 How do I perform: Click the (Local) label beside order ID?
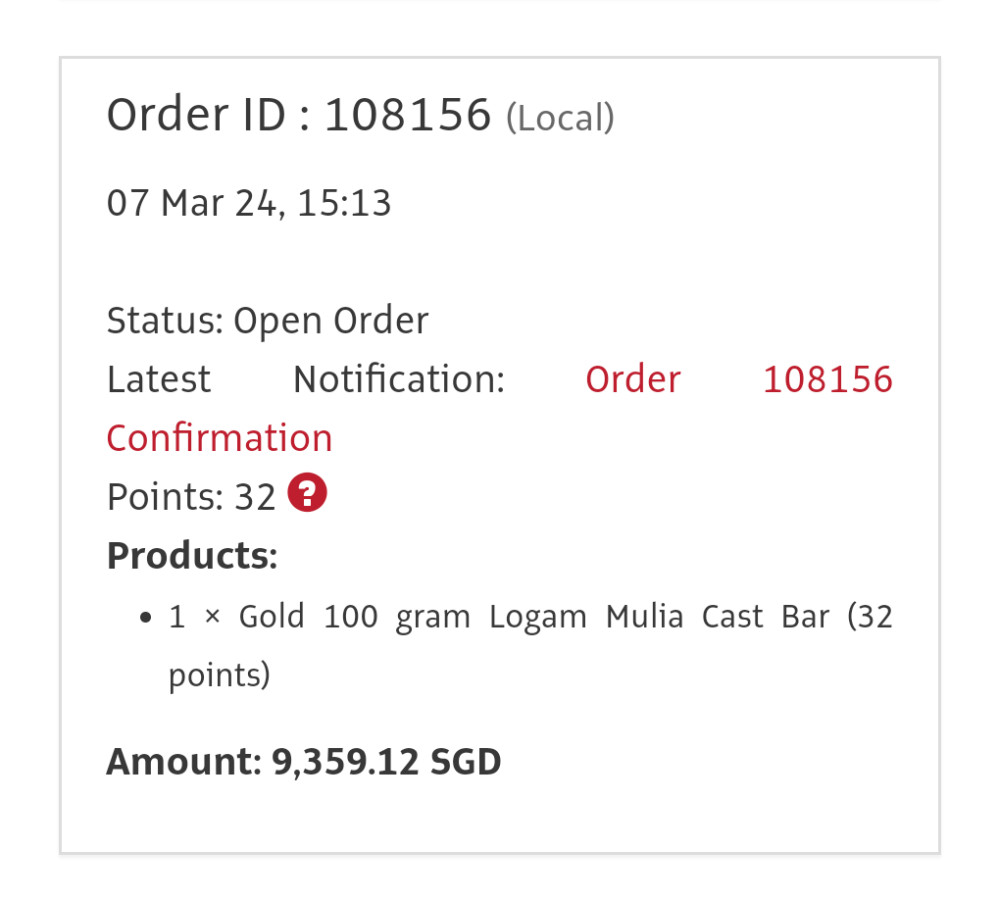(x=560, y=119)
